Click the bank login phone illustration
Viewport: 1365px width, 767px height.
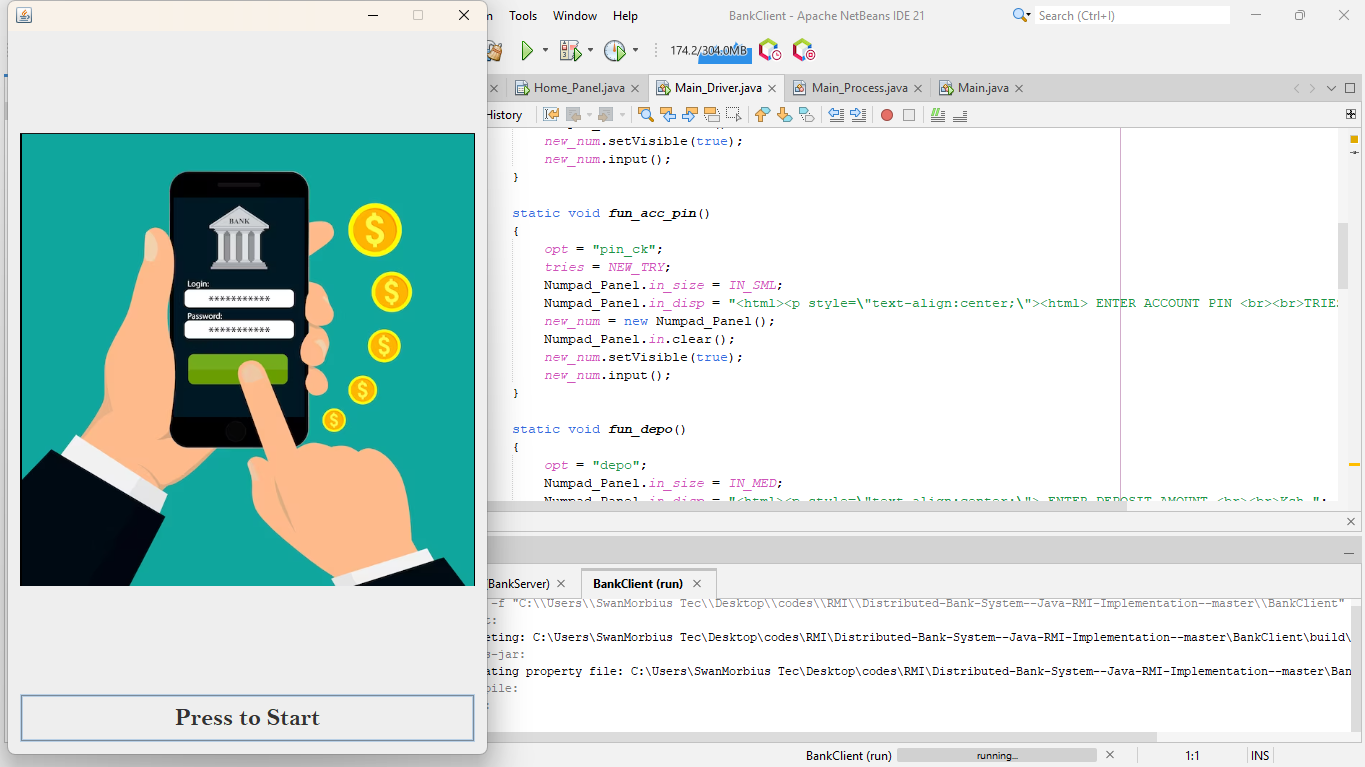tap(247, 360)
